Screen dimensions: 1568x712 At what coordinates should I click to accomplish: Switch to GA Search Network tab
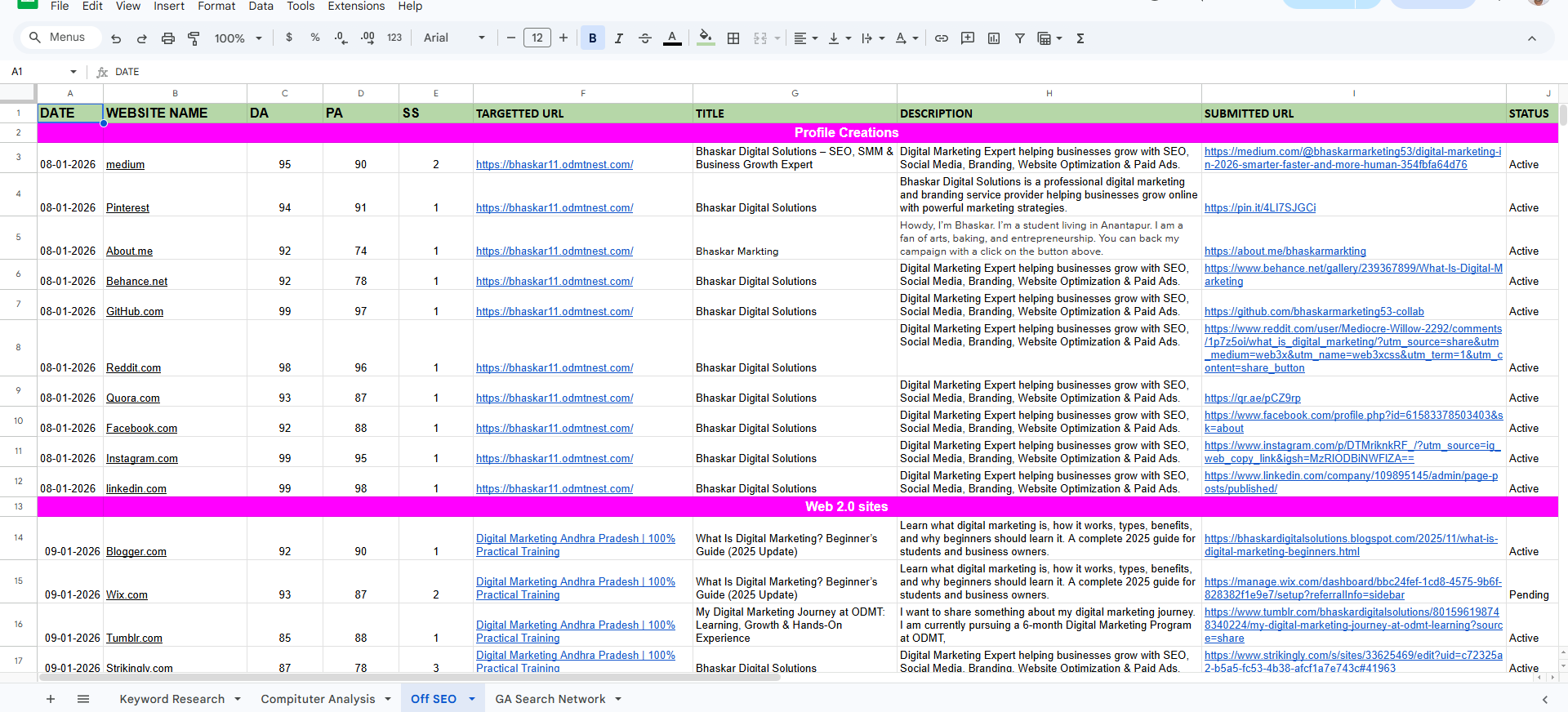(550, 699)
